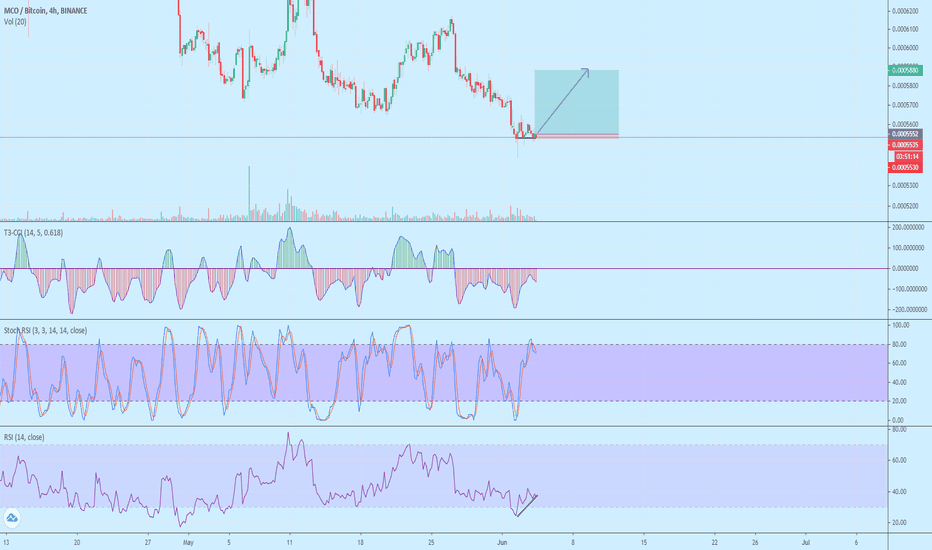Click date 27 on the time axis
The image size is (932, 550).
point(148,542)
